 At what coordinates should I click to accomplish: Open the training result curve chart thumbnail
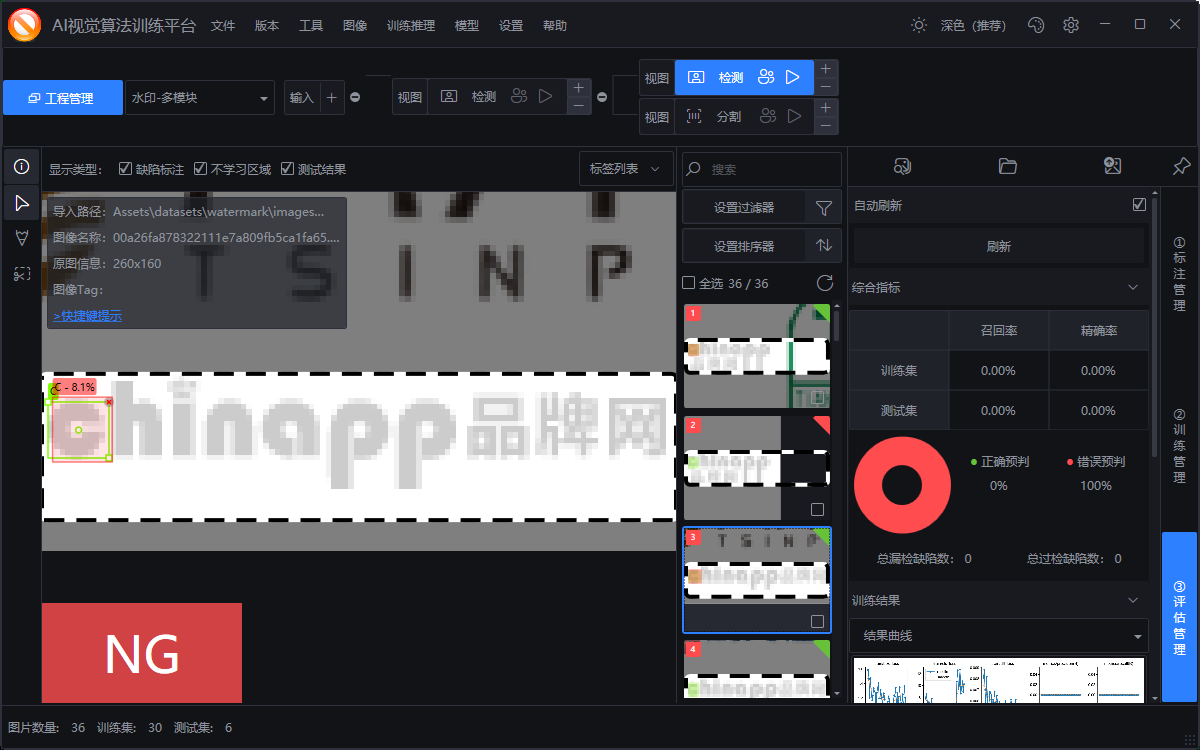coord(998,680)
